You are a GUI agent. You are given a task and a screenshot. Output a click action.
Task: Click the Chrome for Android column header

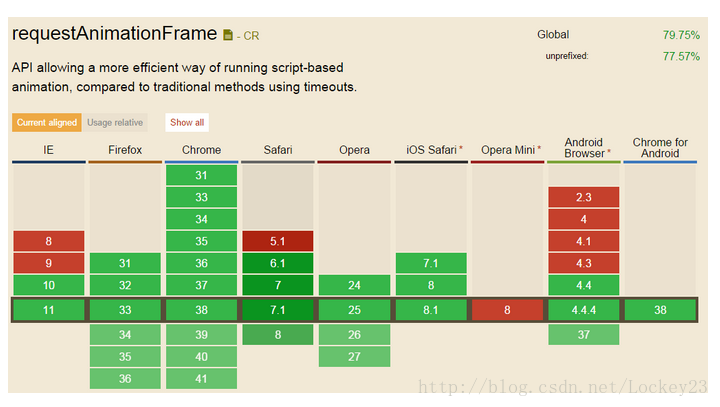(659, 148)
